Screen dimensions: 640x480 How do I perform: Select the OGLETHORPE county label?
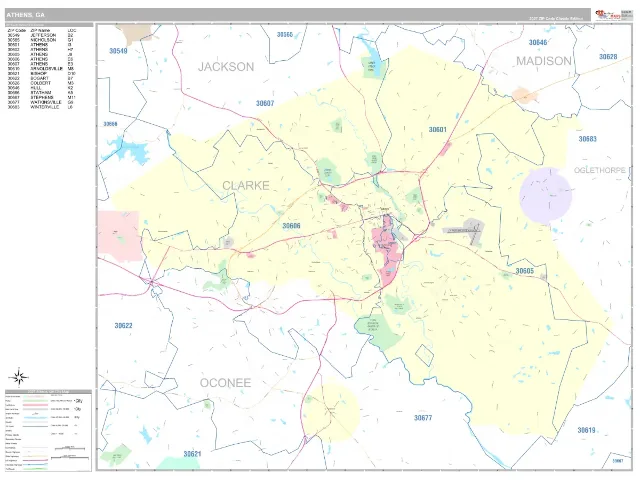pos(600,170)
